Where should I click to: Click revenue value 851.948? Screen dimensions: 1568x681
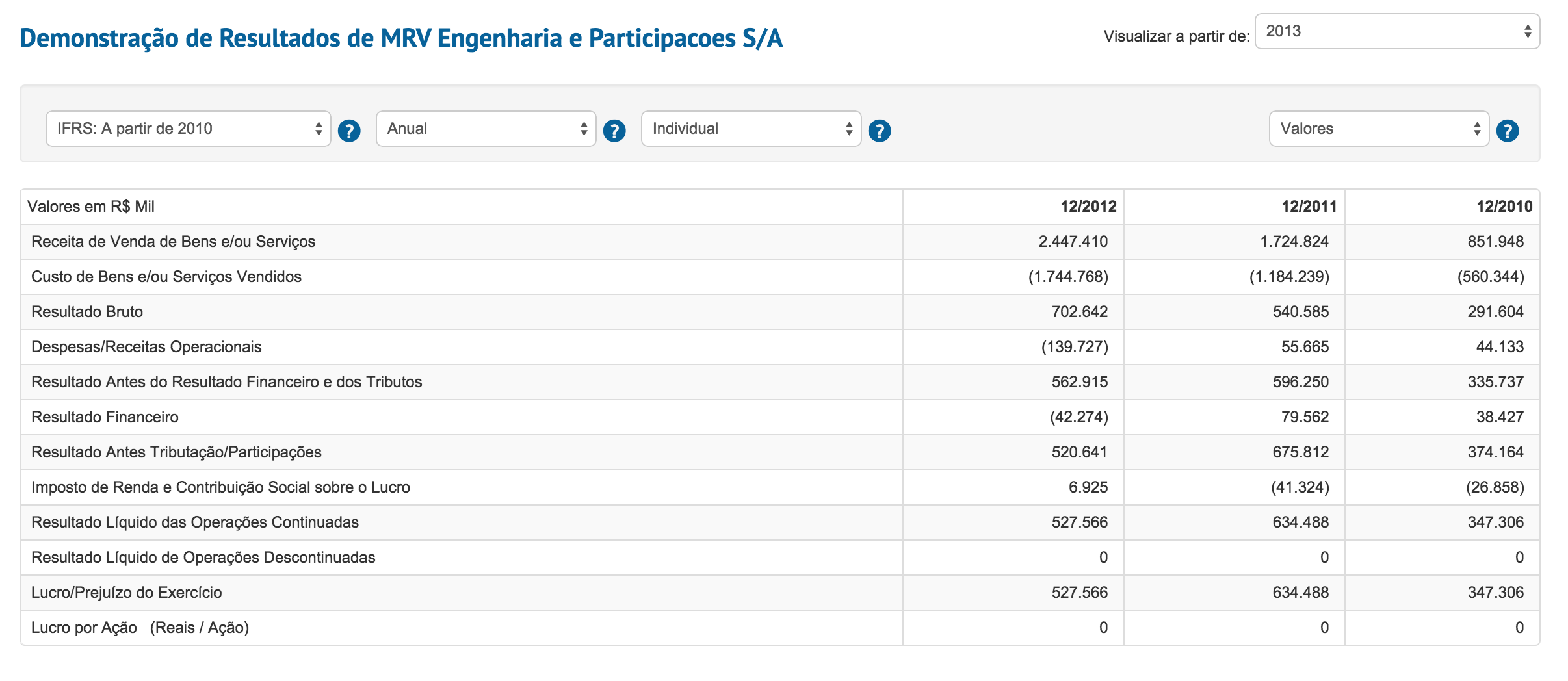click(1496, 242)
